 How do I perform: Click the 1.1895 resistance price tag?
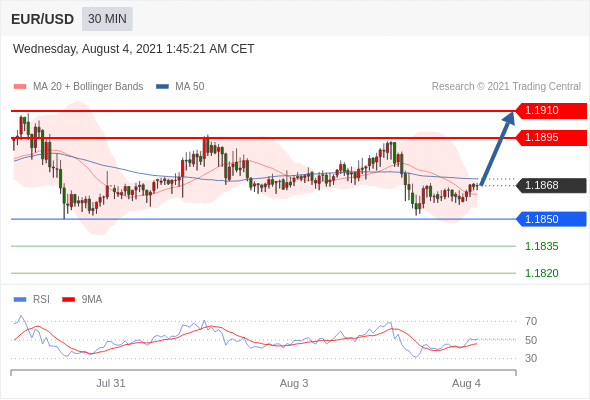pos(550,138)
